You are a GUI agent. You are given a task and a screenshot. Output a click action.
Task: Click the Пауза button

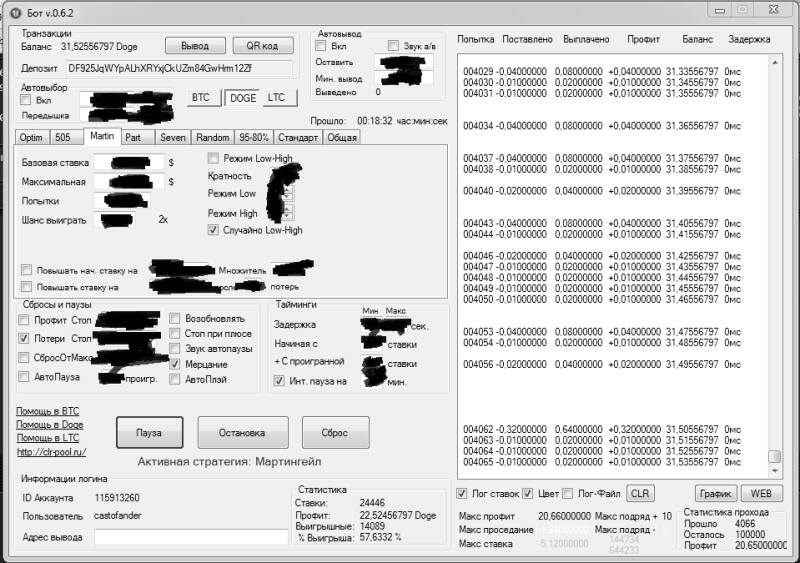click(149, 433)
